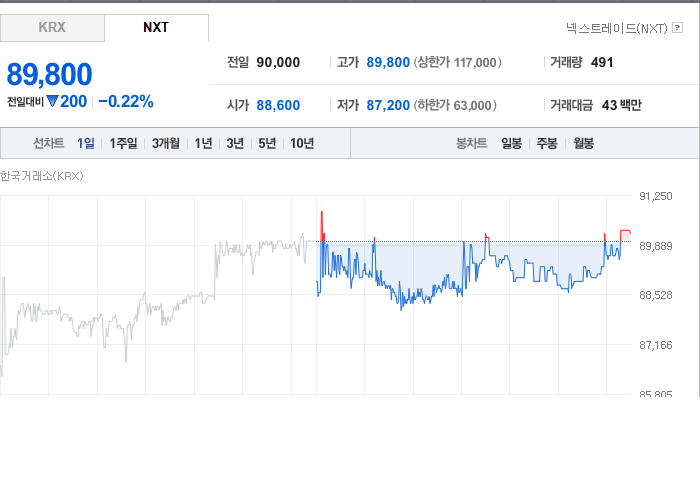700x490 pixels.
Task: Show the 주봉 weekly candle chart
Action: (547, 143)
